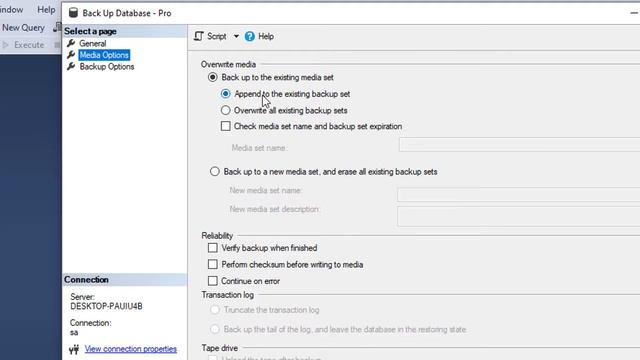Click the Script toolbar icon
640x360 pixels.
coord(199,36)
